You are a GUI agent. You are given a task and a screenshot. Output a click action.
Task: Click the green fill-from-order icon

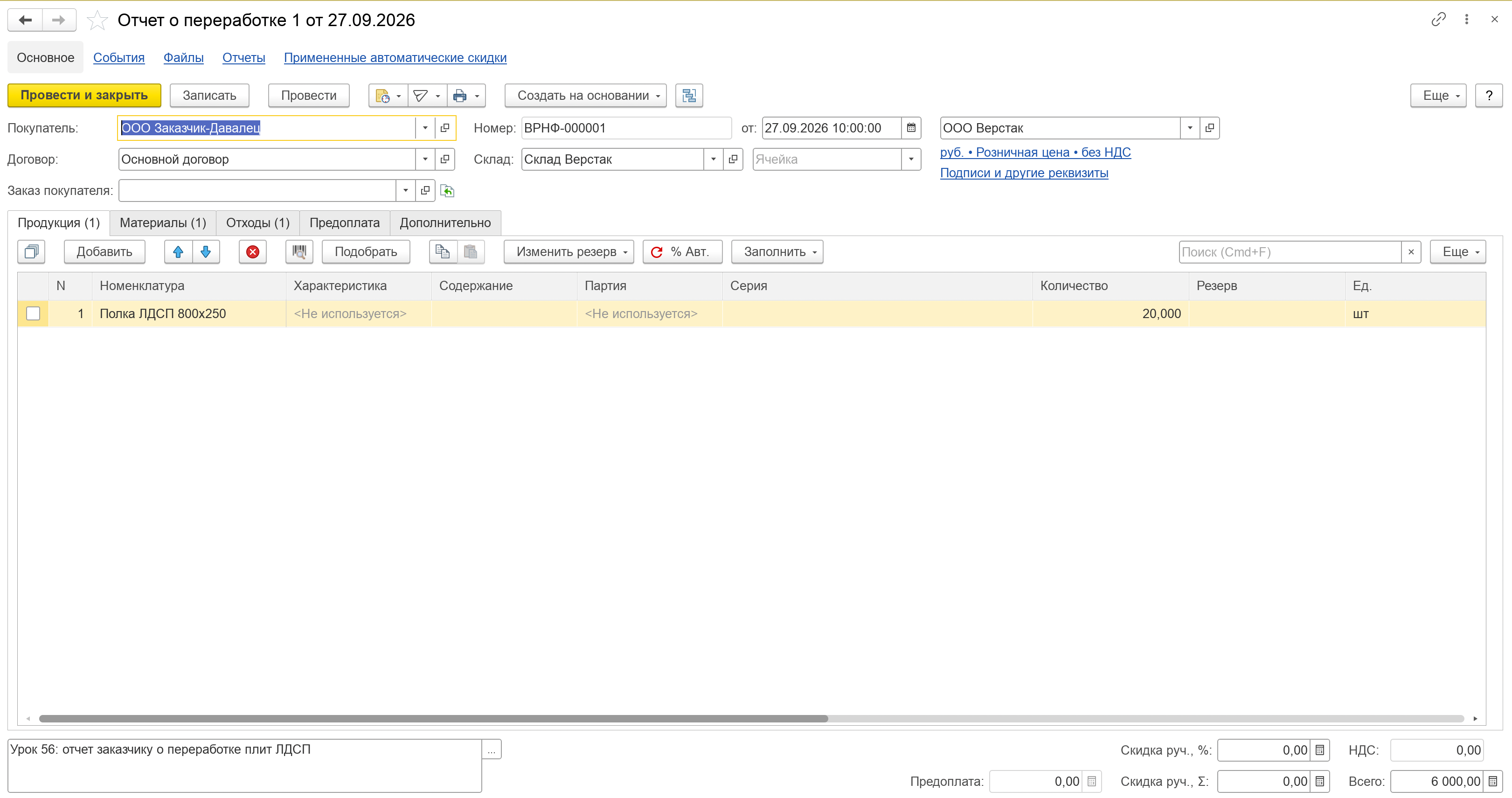447,191
